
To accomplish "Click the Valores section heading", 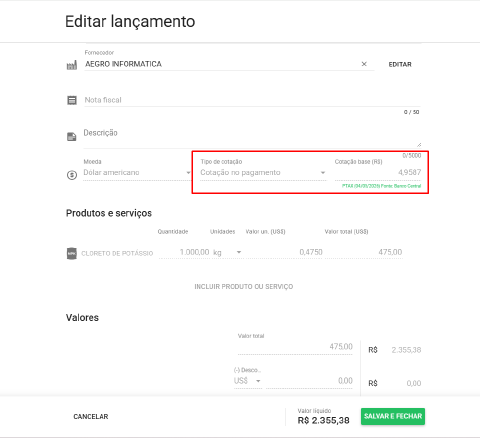I will [x=82, y=318].
